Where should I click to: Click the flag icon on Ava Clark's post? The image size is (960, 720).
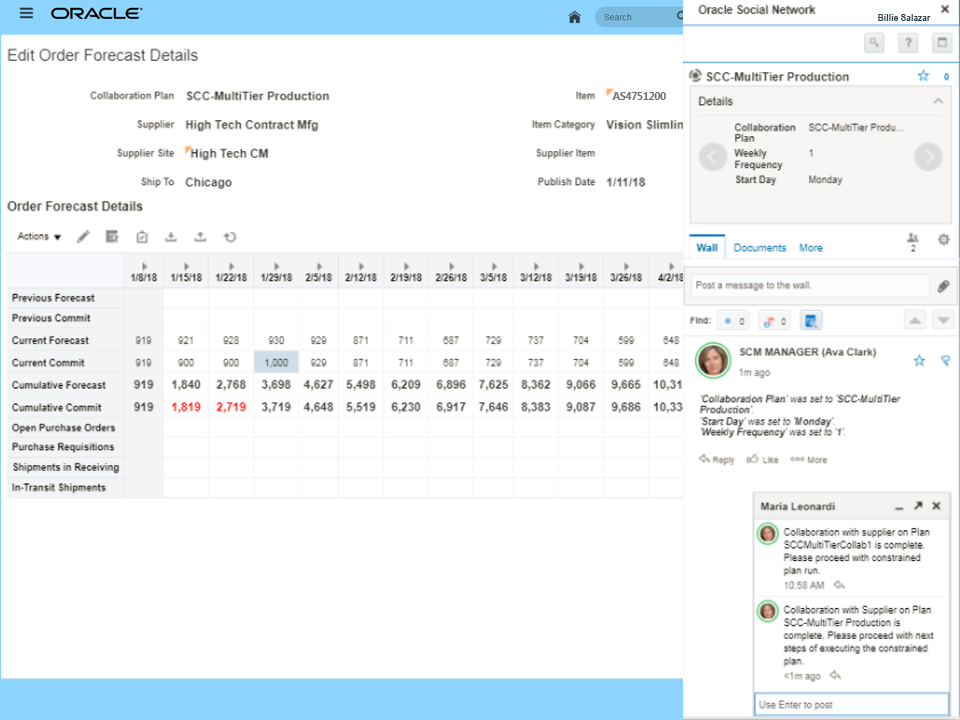[x=945, y=361]
